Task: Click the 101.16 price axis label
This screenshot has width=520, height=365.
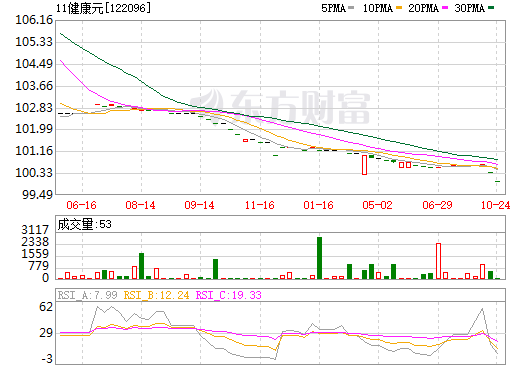Action: point(34,151)
